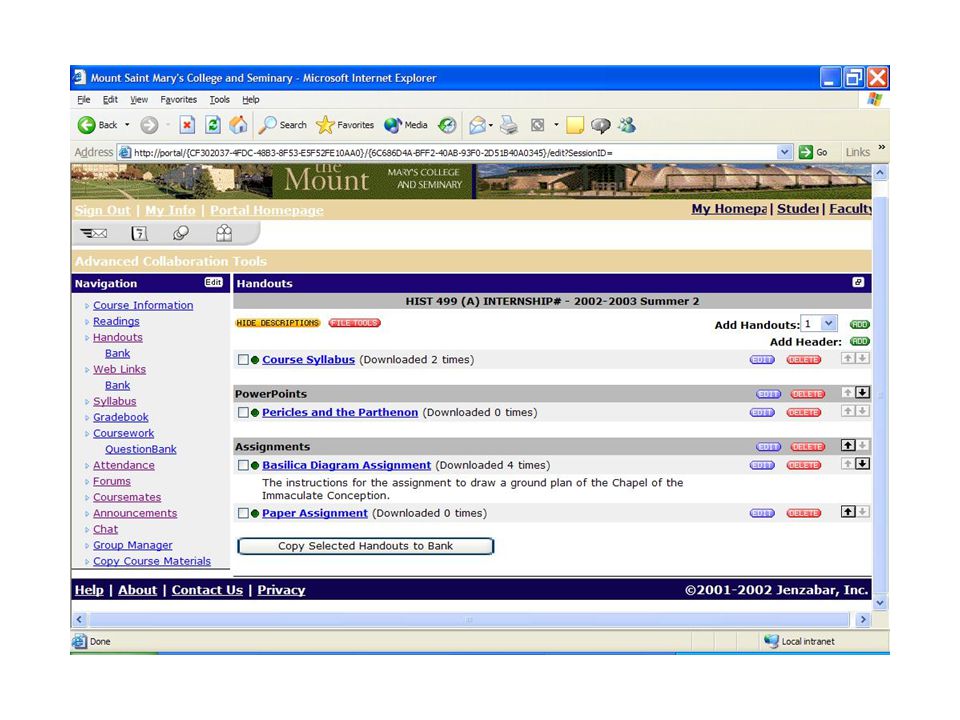Click the Contact Us footer link
Viewport: 960px width, 720px height.
(207, 590)
